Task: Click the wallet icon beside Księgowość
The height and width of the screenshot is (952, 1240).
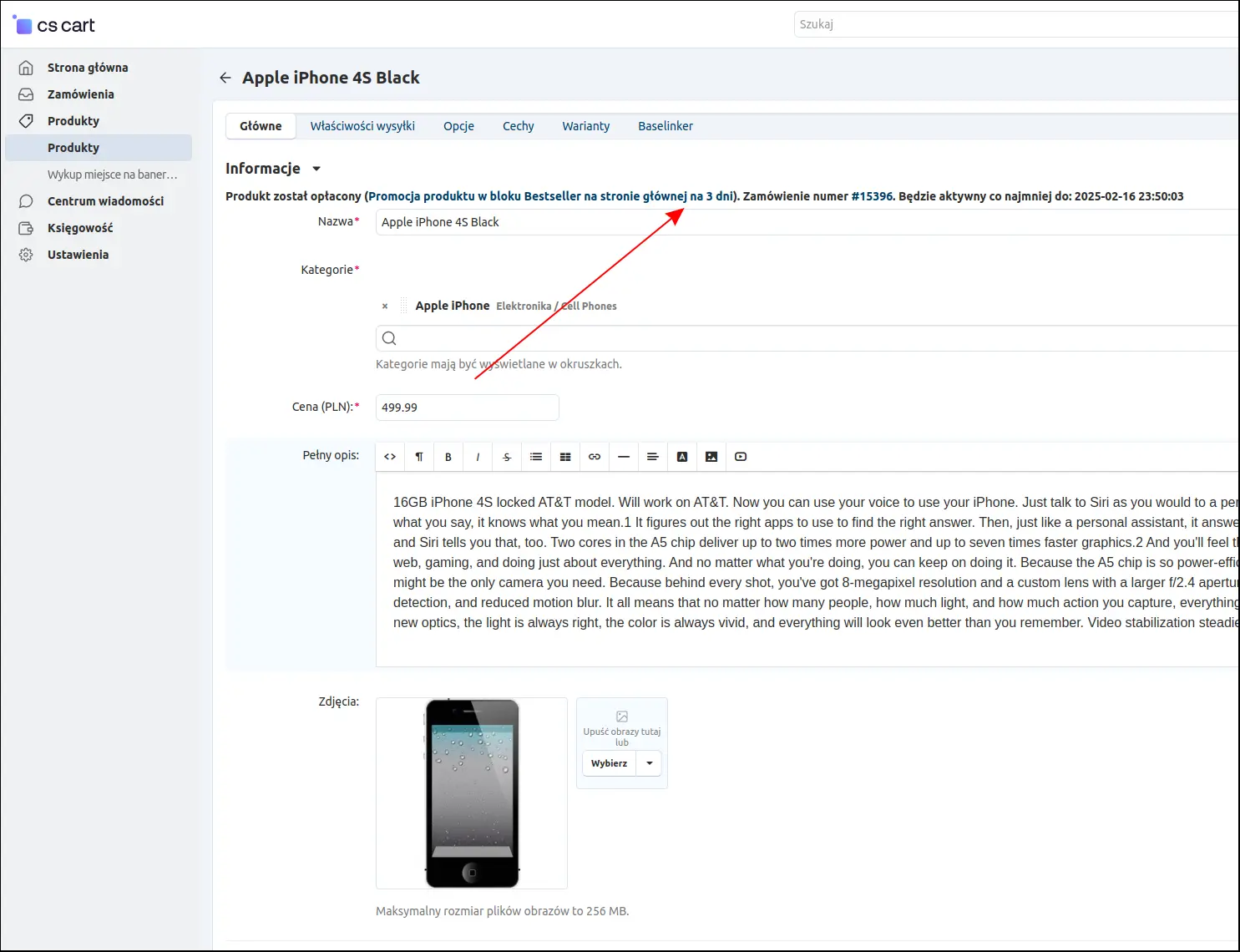Action: pyautogui.click(x=26, y=228)
